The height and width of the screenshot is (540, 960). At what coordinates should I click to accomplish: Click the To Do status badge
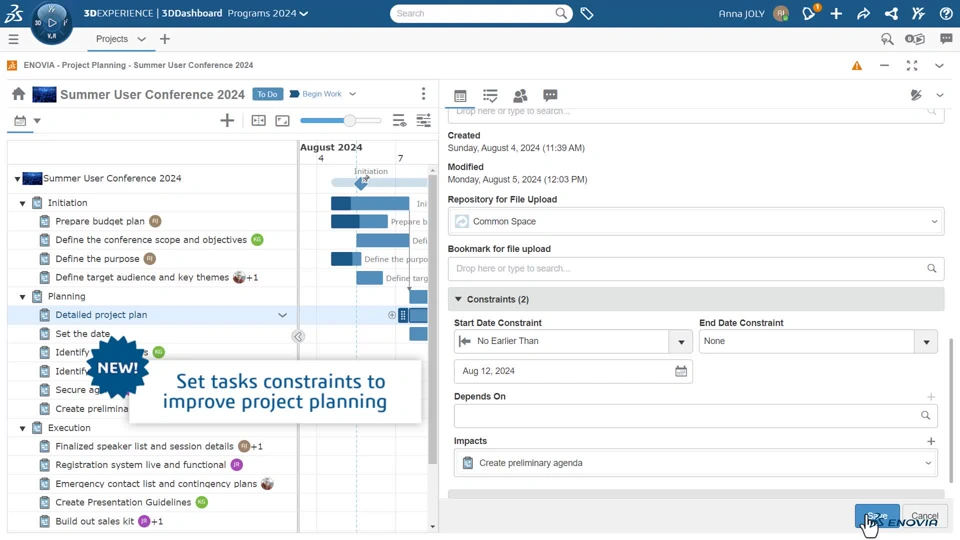267,94
